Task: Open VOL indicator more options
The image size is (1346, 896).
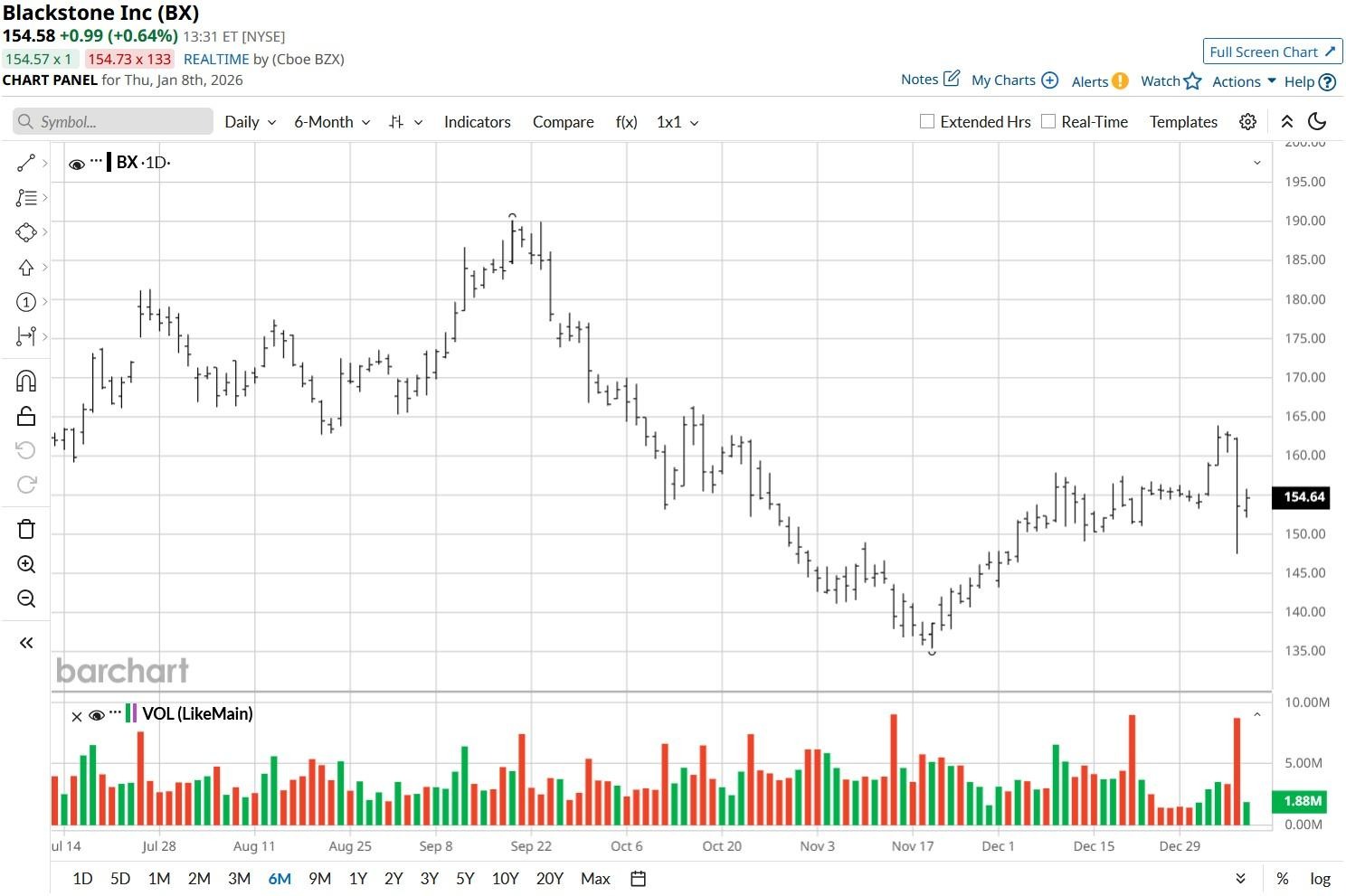Action: (115, 713)
